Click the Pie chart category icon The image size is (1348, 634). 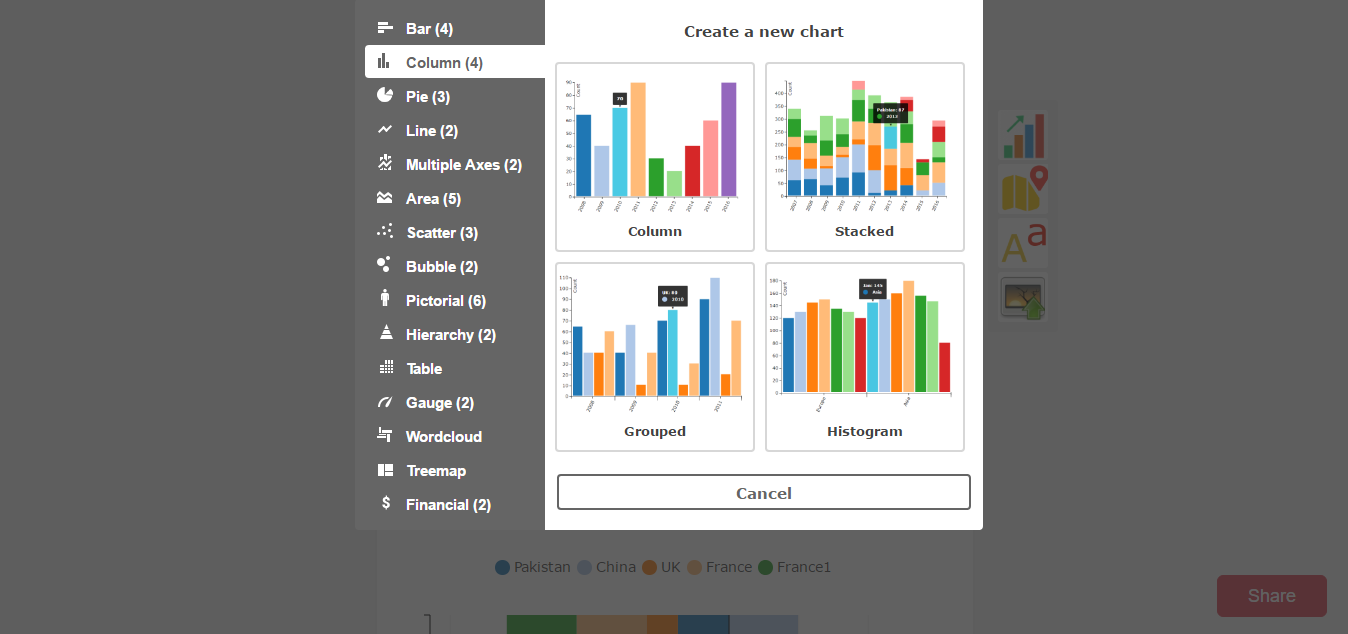[x=385, y=96]
